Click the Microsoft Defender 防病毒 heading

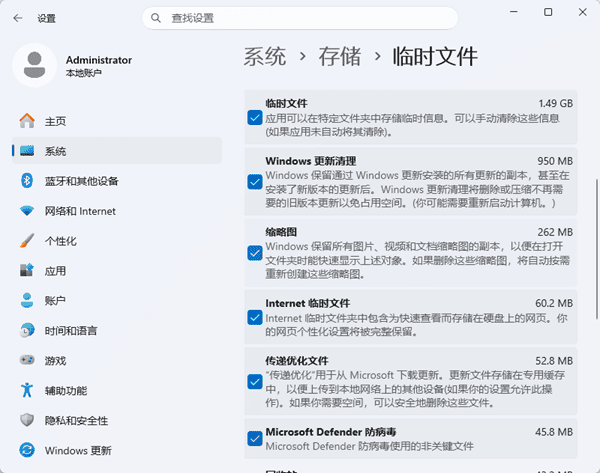point(331,432)
